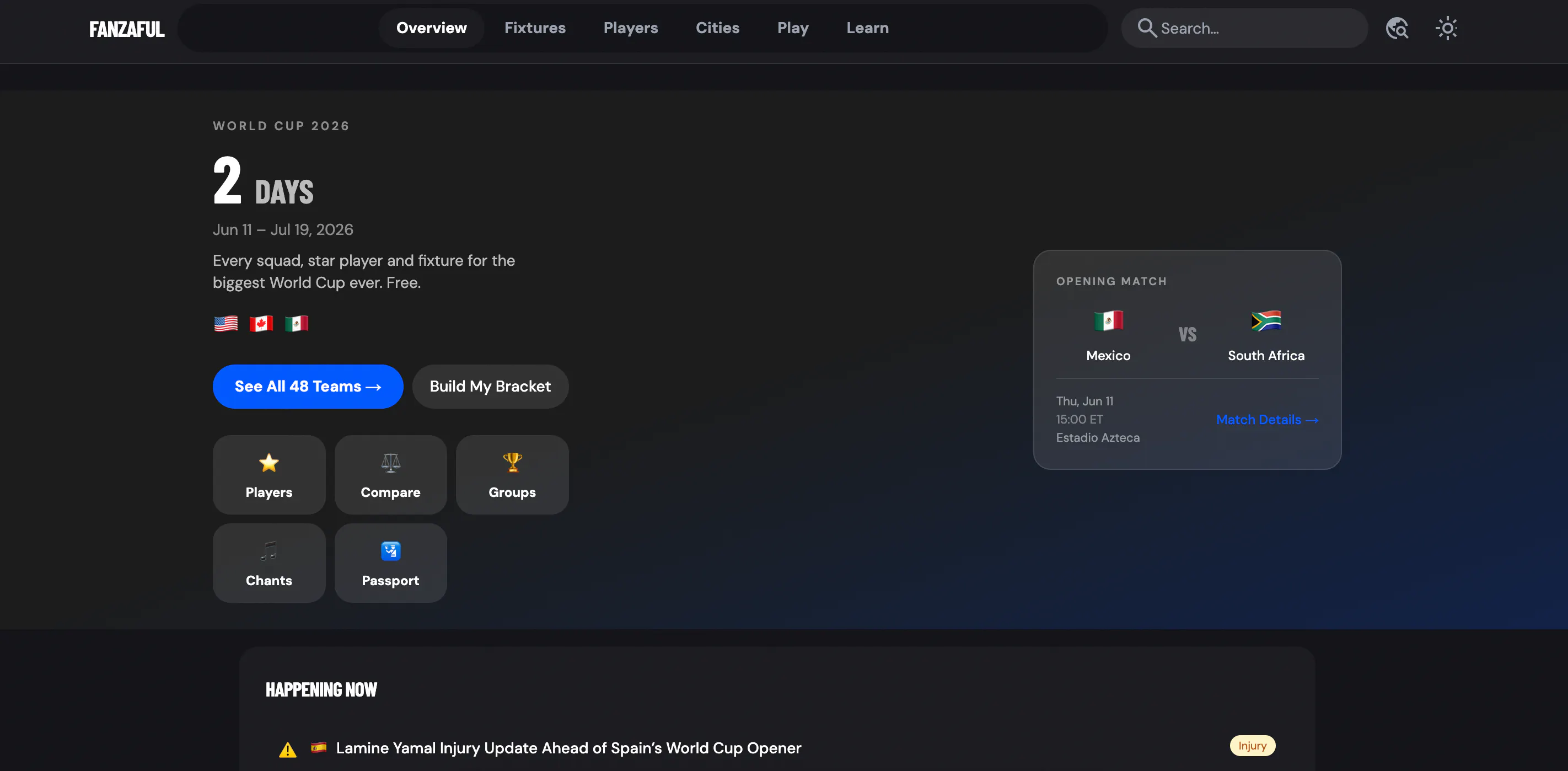The image size is (1568, 771).
Task: Click the Groups tile label
Action: pyautogui.click(x=513, y=492)
